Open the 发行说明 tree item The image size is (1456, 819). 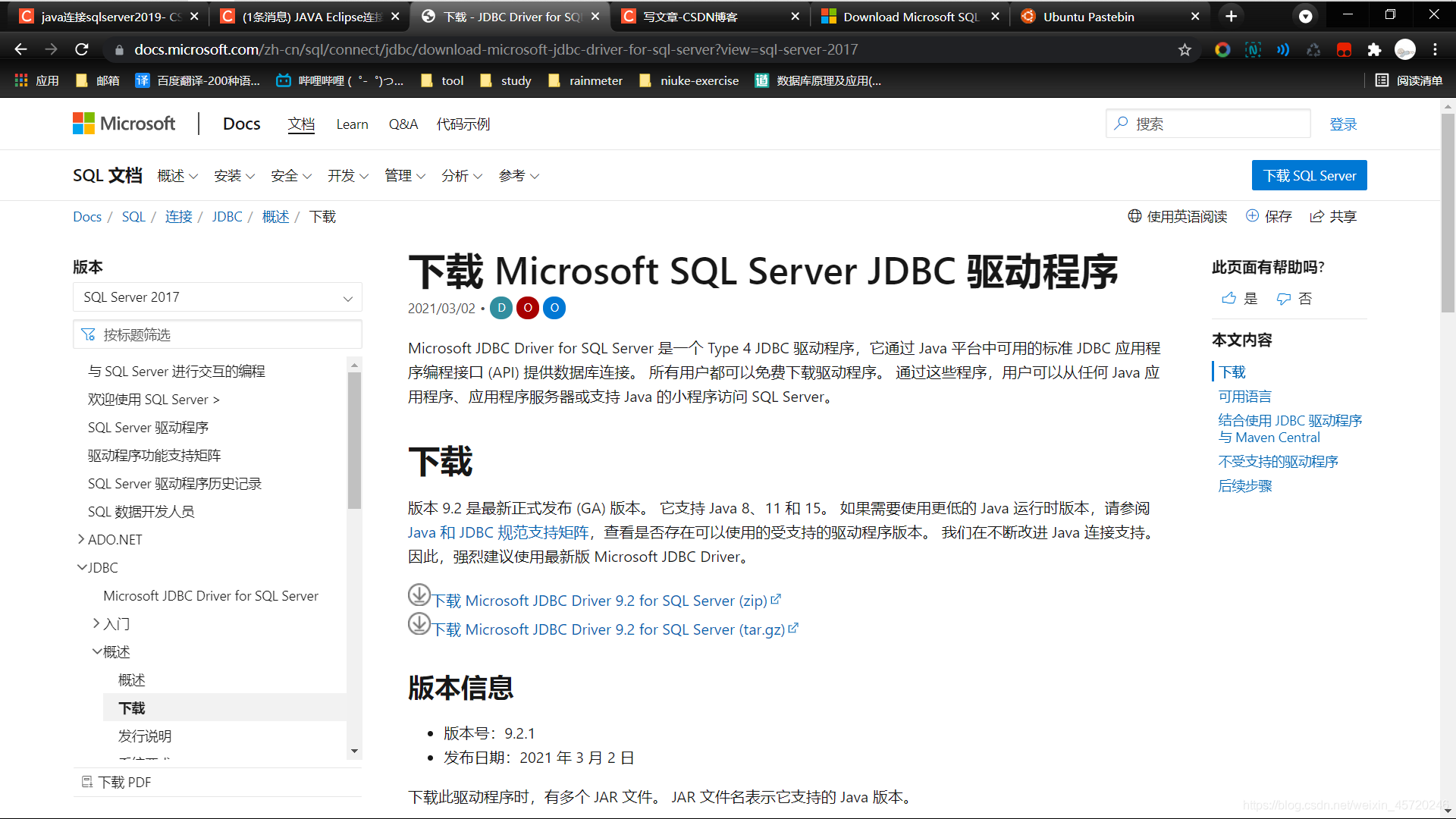point(145,736)
